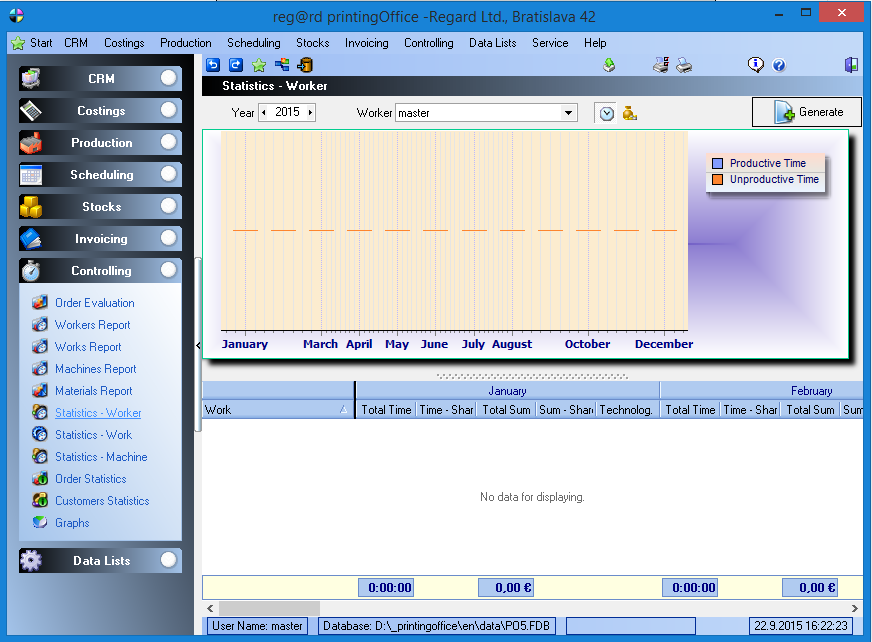The height and width of the screenshot is (642, 872).
Task: Click the printer icon in the toolbar
Action: tap(684, 65)
